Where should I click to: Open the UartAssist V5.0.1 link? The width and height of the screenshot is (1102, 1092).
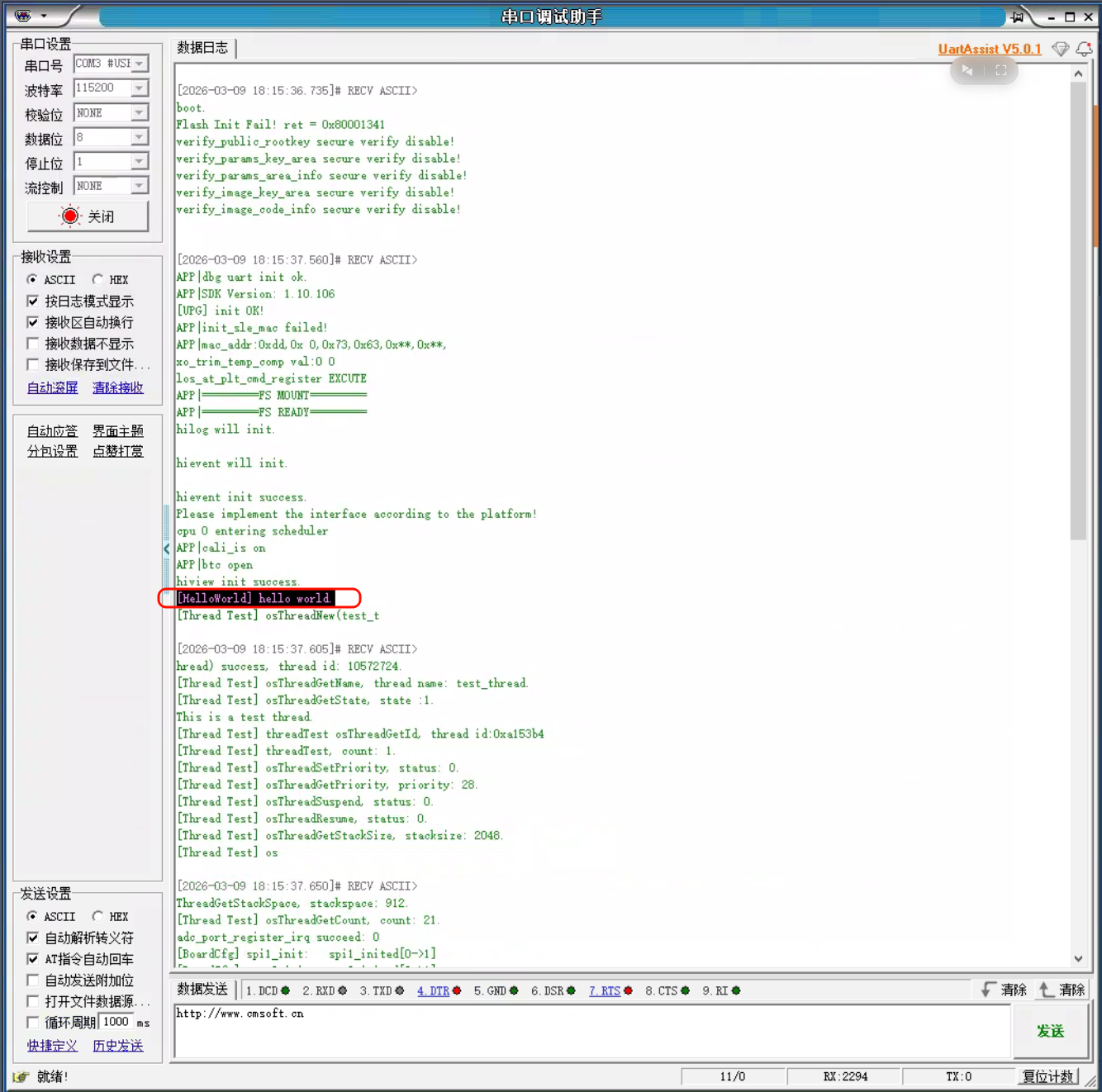tap(990, 49)
